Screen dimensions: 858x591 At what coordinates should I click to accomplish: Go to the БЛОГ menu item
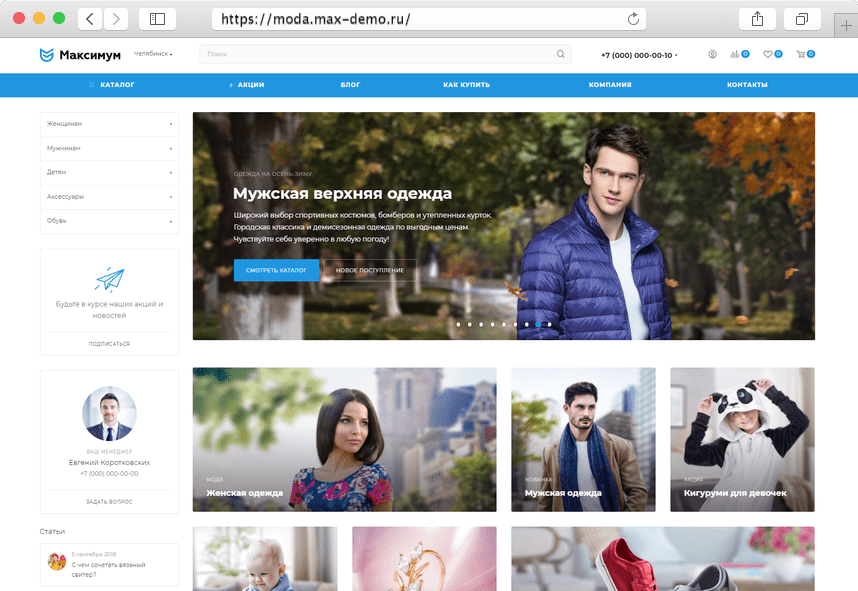[x=350, y=85]
